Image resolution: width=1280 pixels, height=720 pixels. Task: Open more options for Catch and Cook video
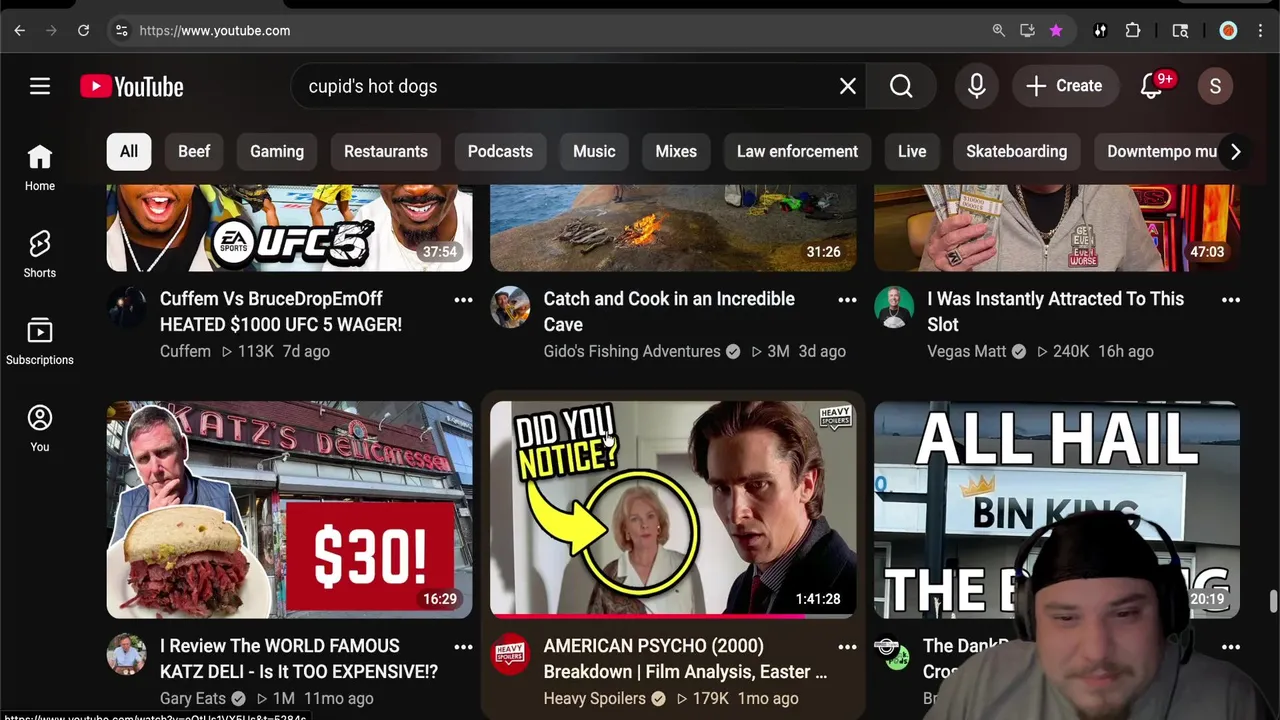pos(847,300)
